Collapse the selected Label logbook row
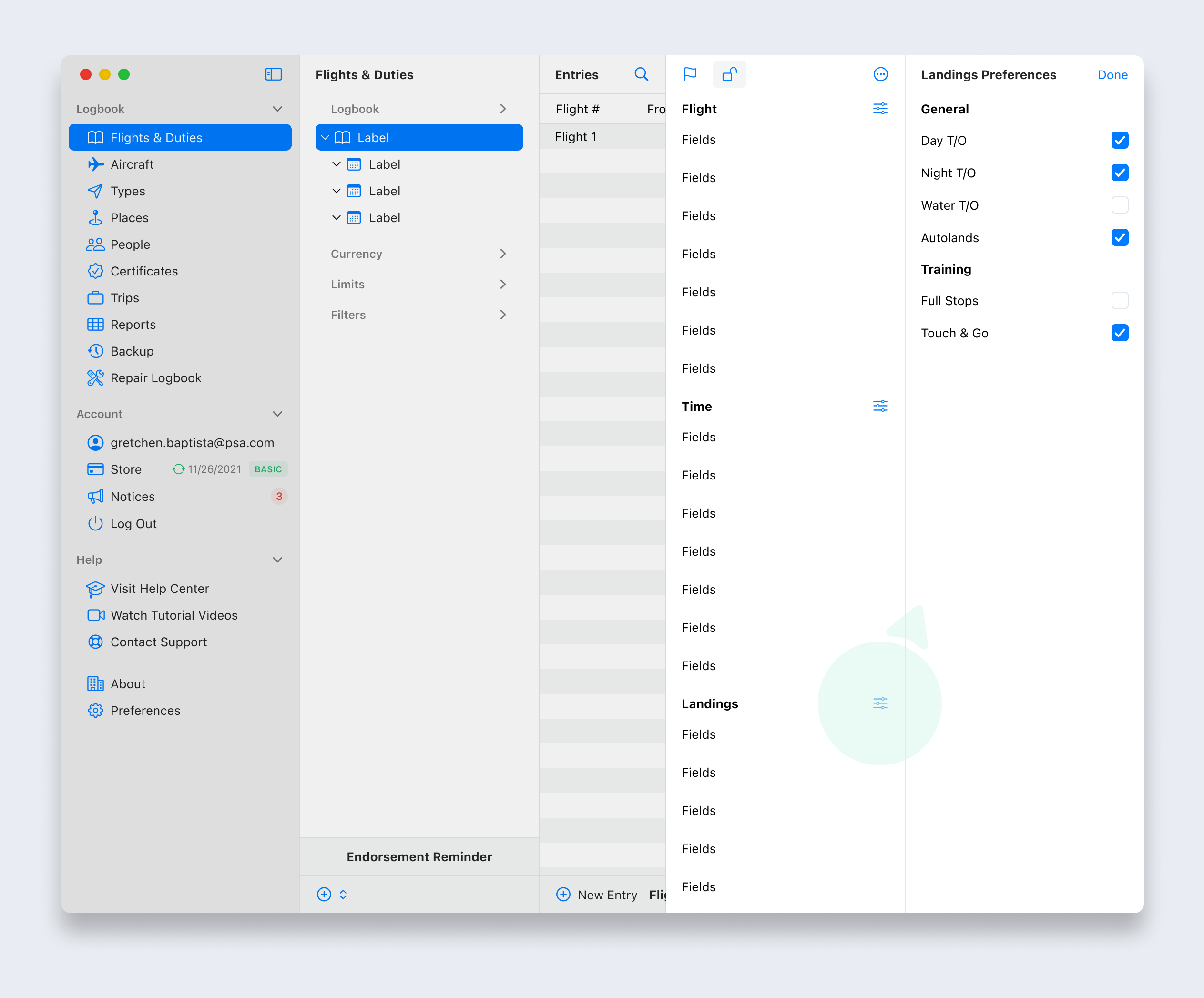Screen dimensions: 1204x998 tap(325, 138)
